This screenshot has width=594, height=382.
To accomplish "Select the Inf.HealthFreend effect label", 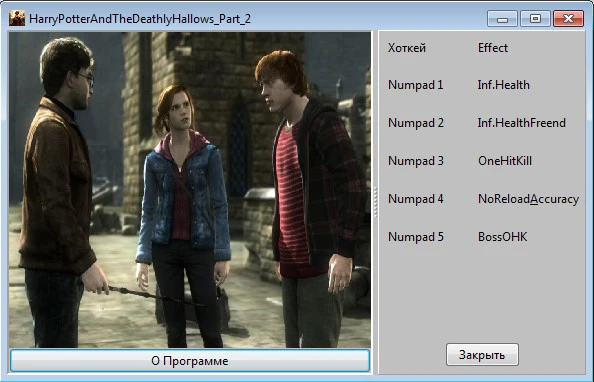I will point(522,123).
